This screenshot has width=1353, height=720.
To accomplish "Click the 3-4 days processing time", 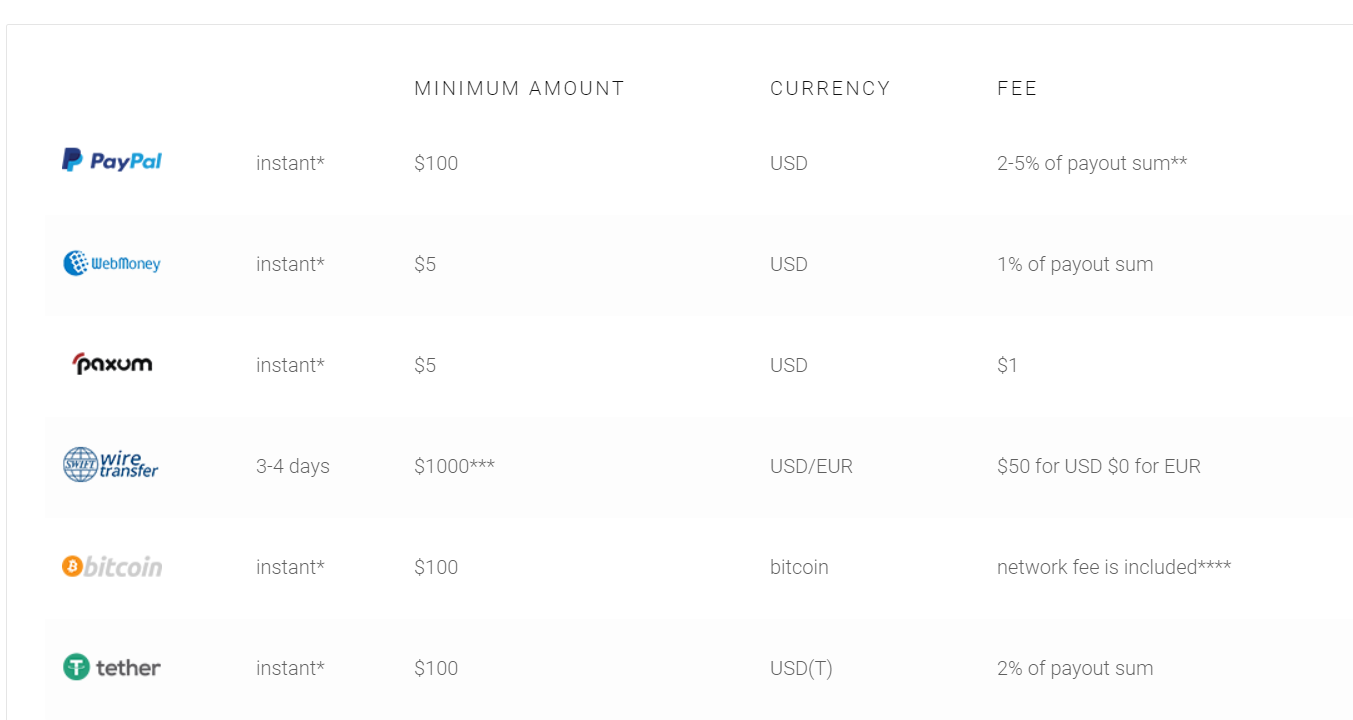I will click(292, 466).
